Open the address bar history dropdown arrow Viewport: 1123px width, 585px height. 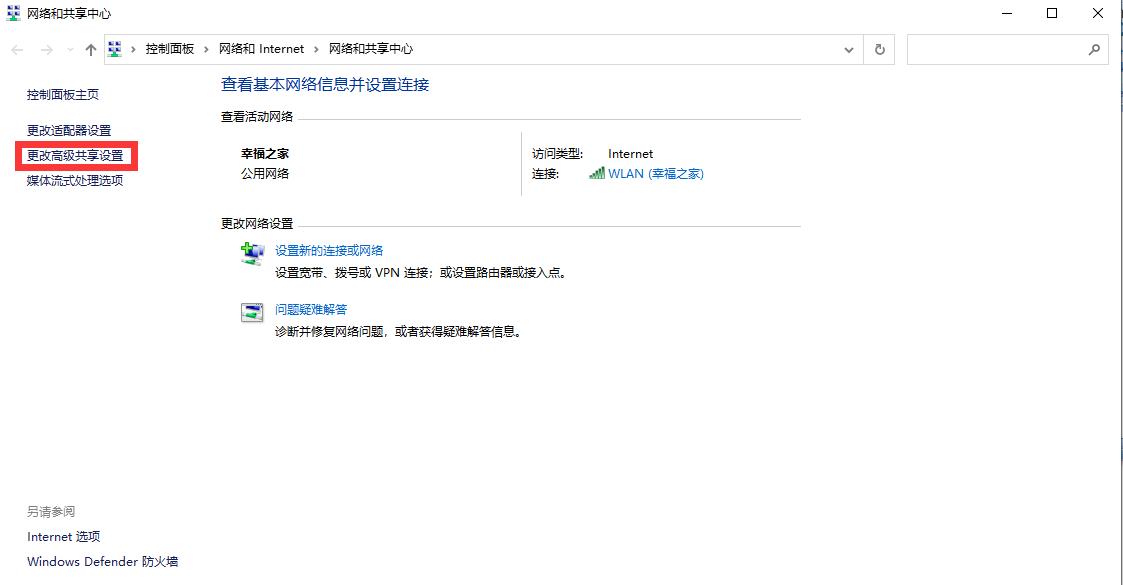pyautogui.click(x=849, y=49)
